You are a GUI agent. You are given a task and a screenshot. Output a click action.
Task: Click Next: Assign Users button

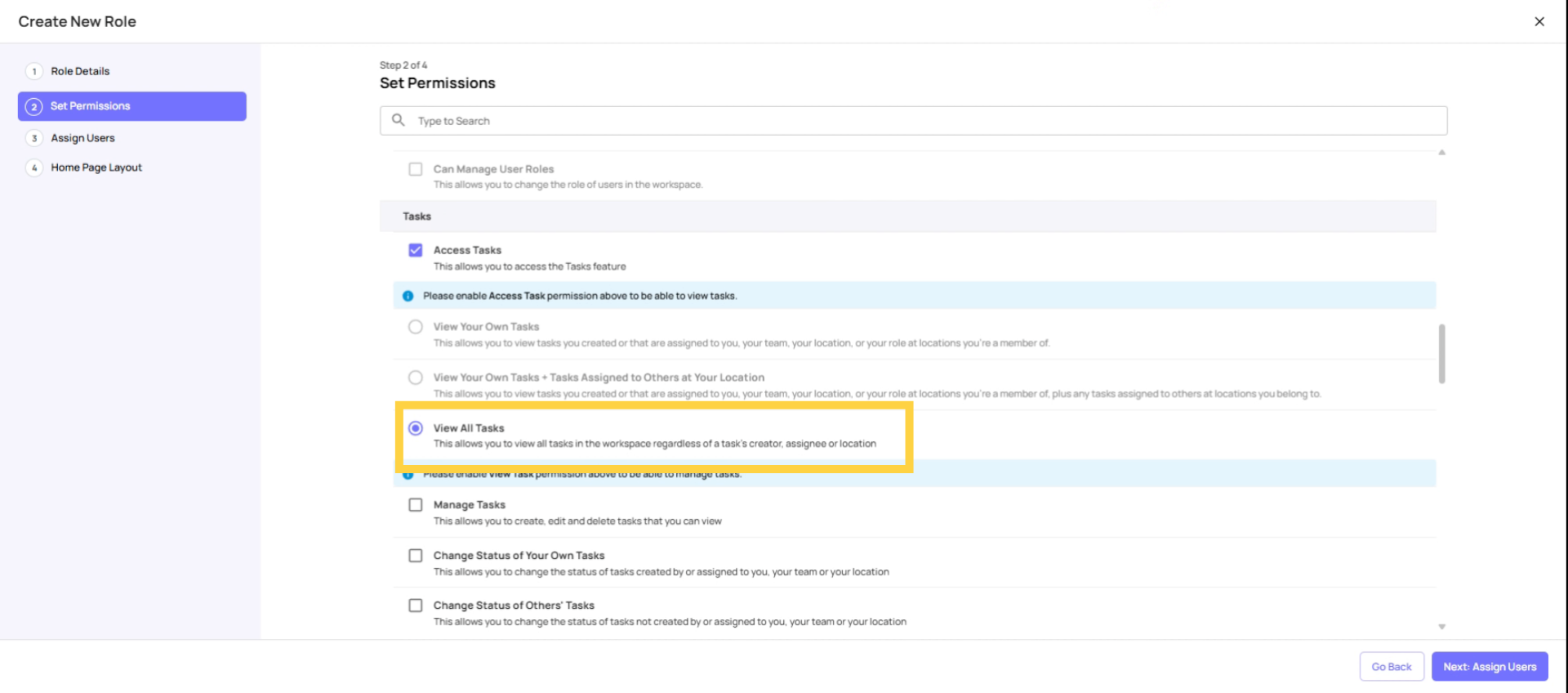point(1490,667)
